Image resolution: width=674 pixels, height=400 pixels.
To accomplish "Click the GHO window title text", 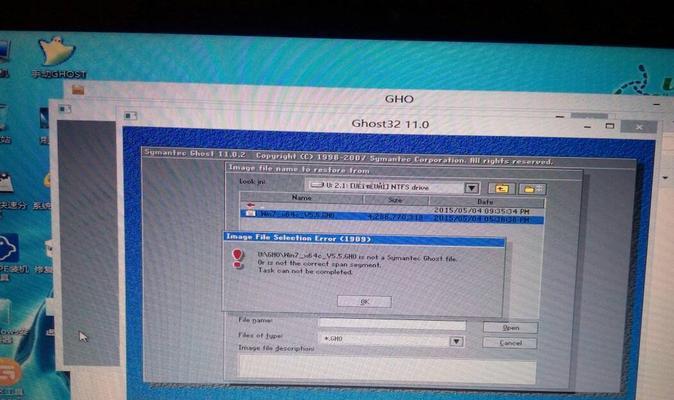I will (x=399, y=99).
